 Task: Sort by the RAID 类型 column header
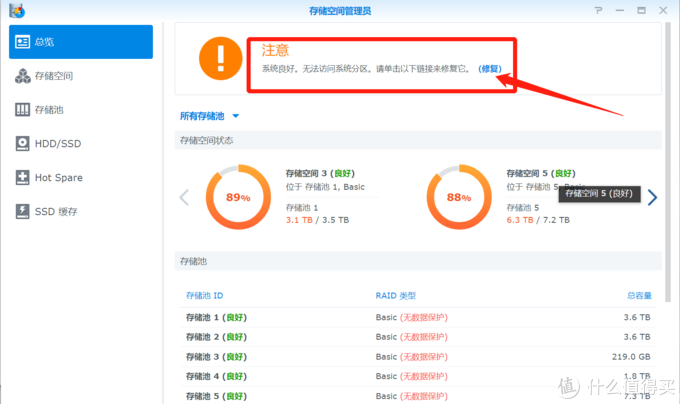[395, 296]
